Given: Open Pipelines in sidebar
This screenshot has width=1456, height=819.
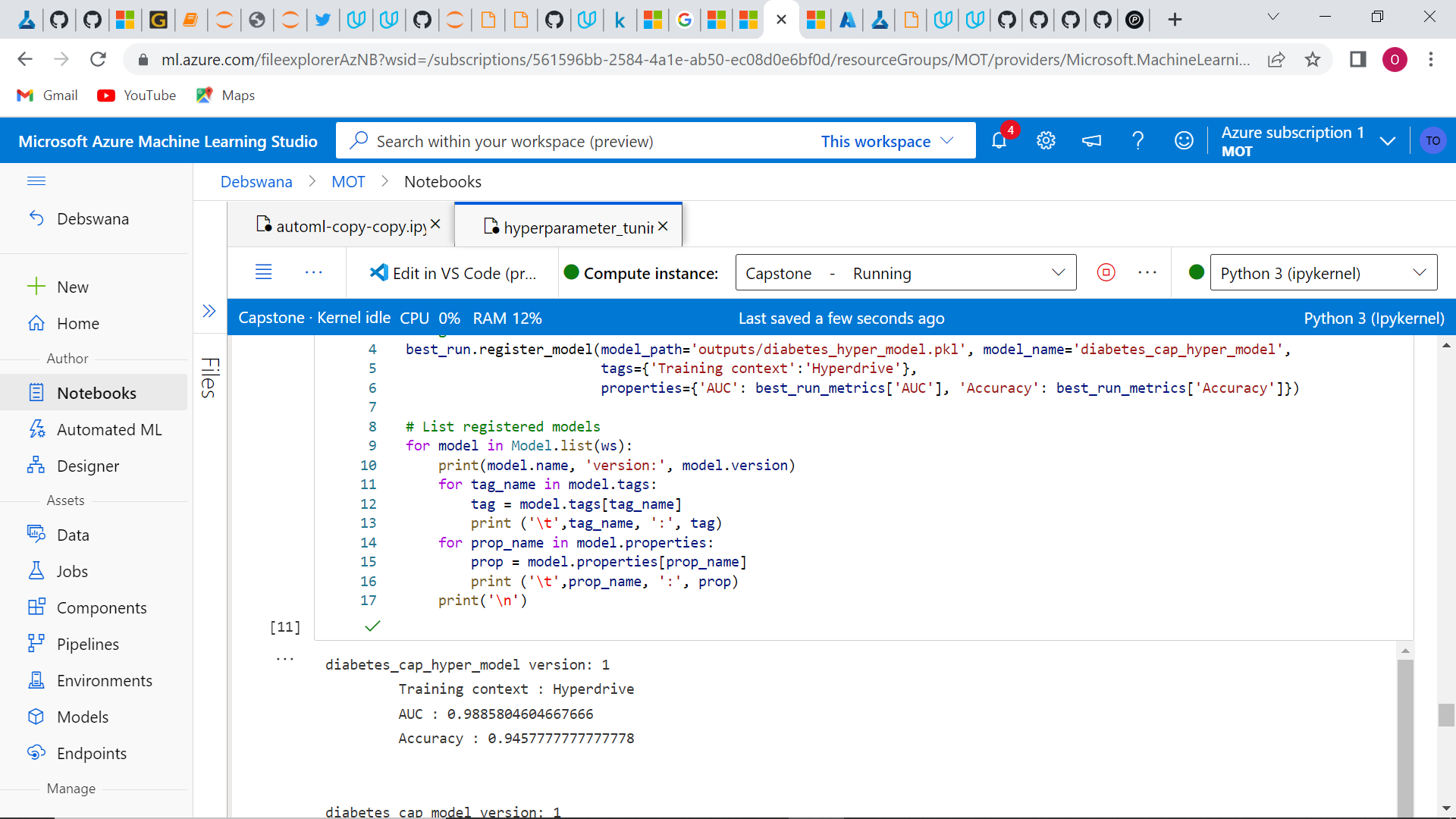Looking at the screenshot, I should click(x=94, y=644).
